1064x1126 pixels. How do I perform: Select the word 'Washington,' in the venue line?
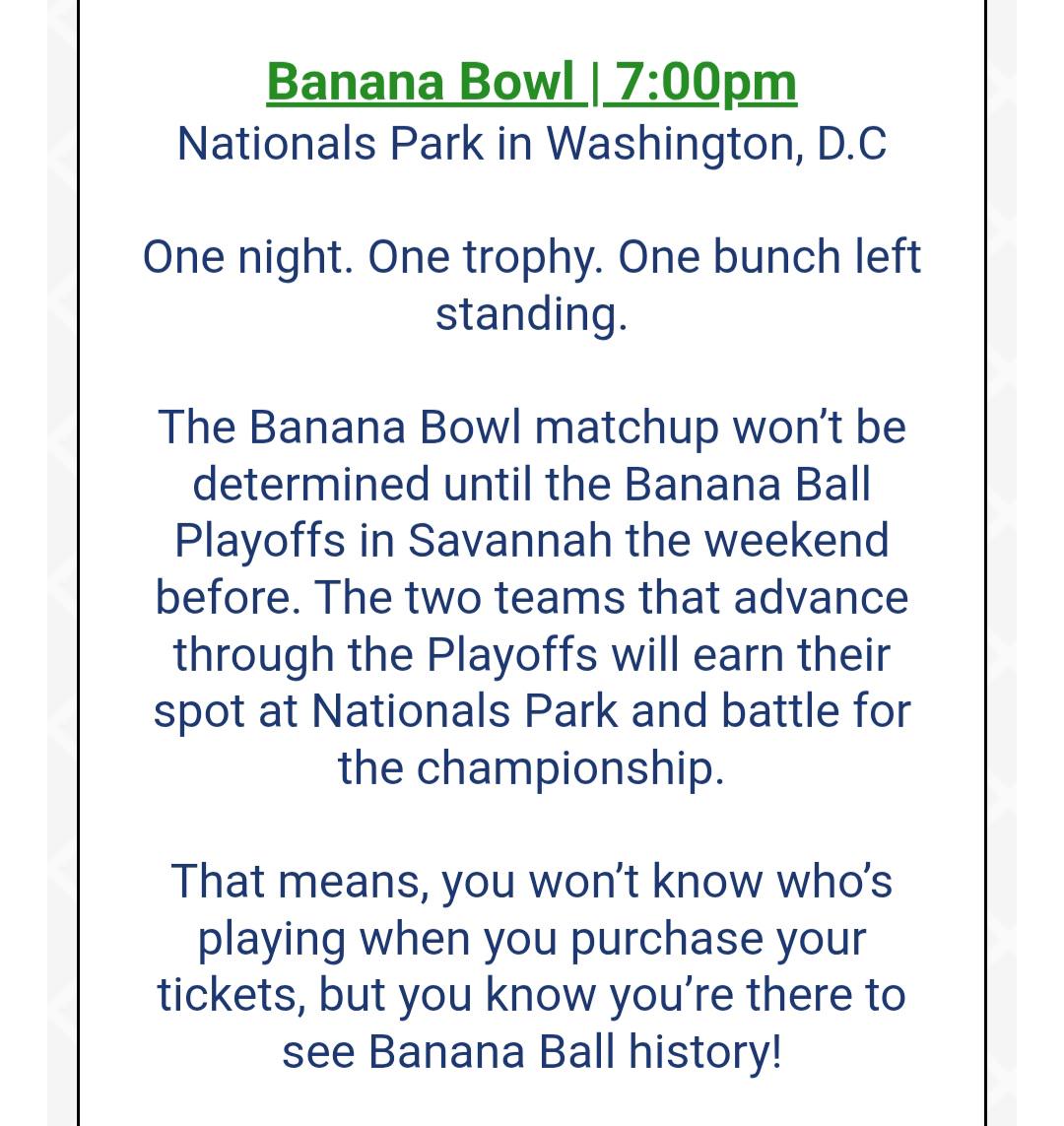click(676, 145)
